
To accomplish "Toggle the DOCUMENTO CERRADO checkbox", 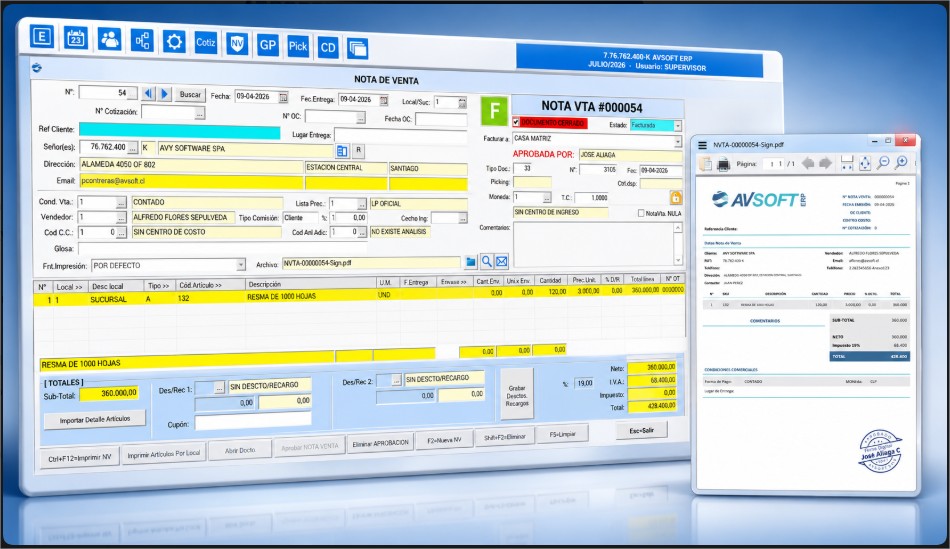I will coord(516,122).
